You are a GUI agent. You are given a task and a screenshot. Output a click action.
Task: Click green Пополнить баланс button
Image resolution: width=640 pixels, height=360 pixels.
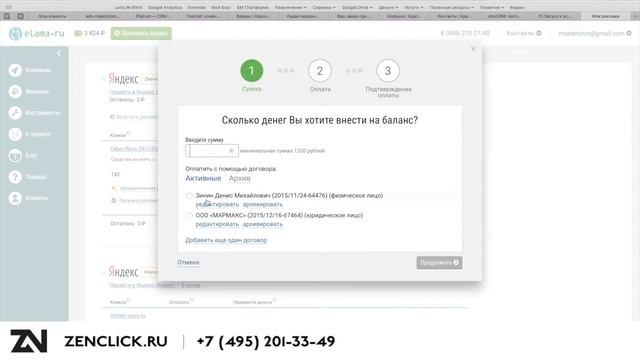(x=141, y=33)
